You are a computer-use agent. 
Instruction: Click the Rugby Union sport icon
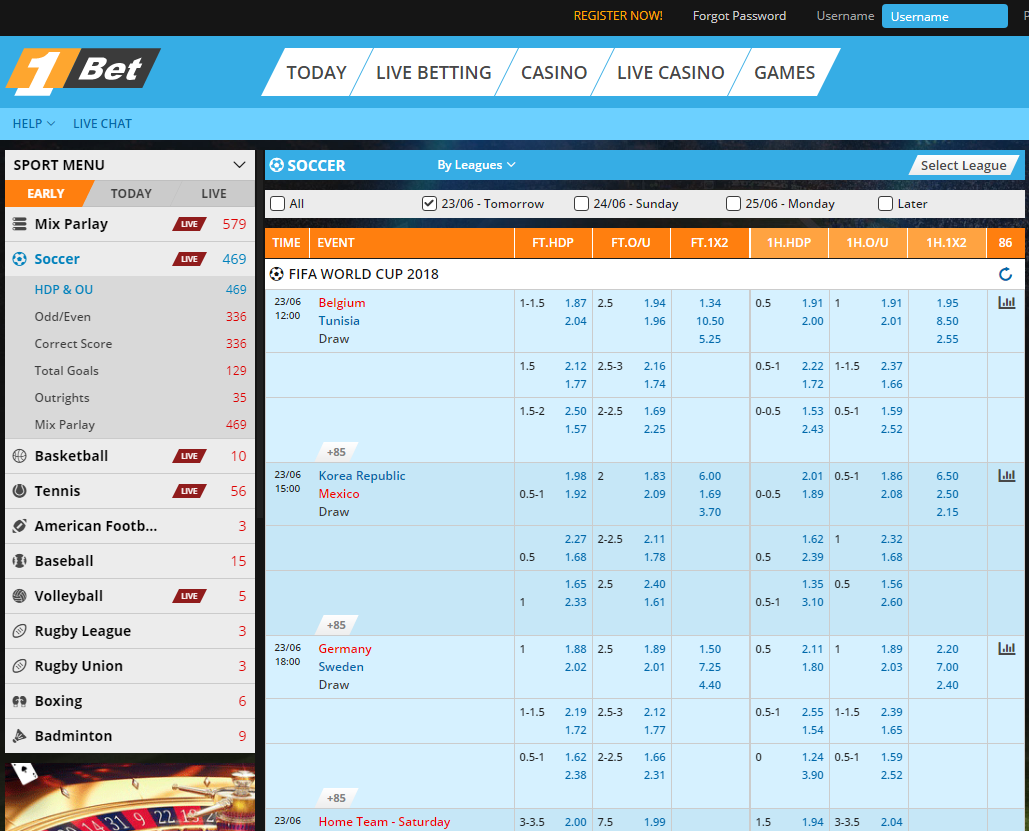(20, 666)
